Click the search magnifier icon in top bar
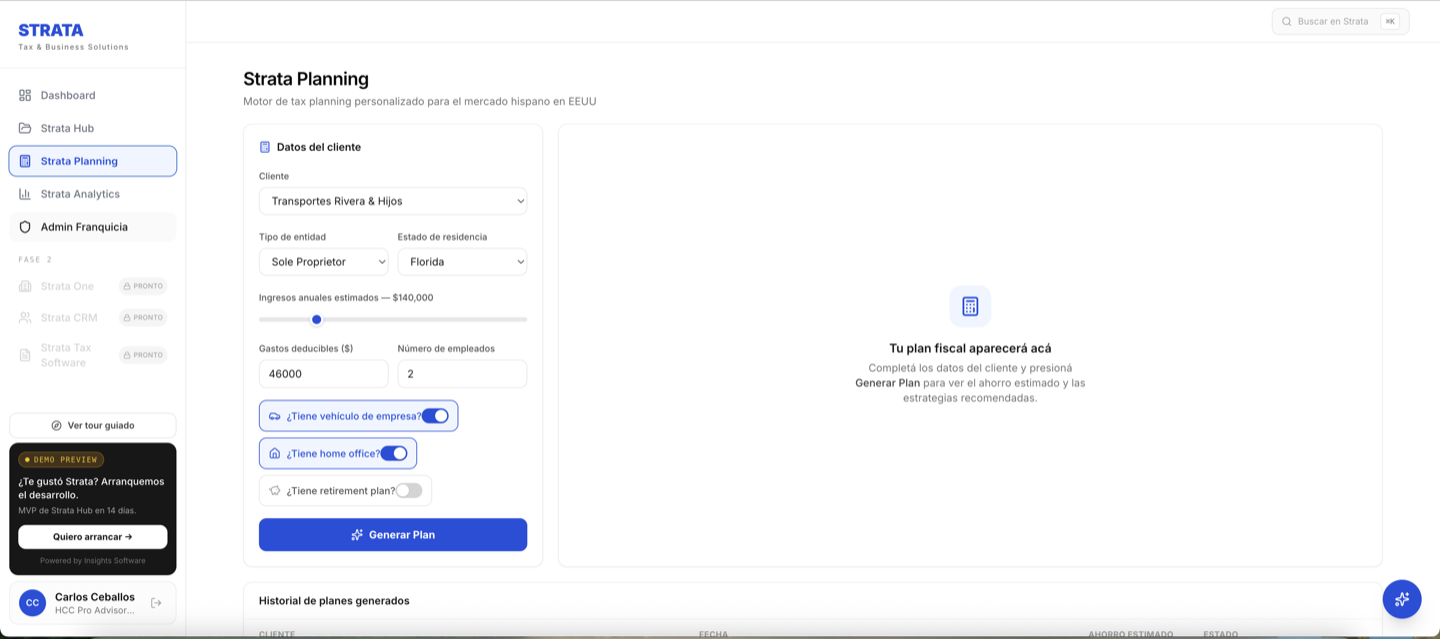1440x639 pixels. (1287, 21)
